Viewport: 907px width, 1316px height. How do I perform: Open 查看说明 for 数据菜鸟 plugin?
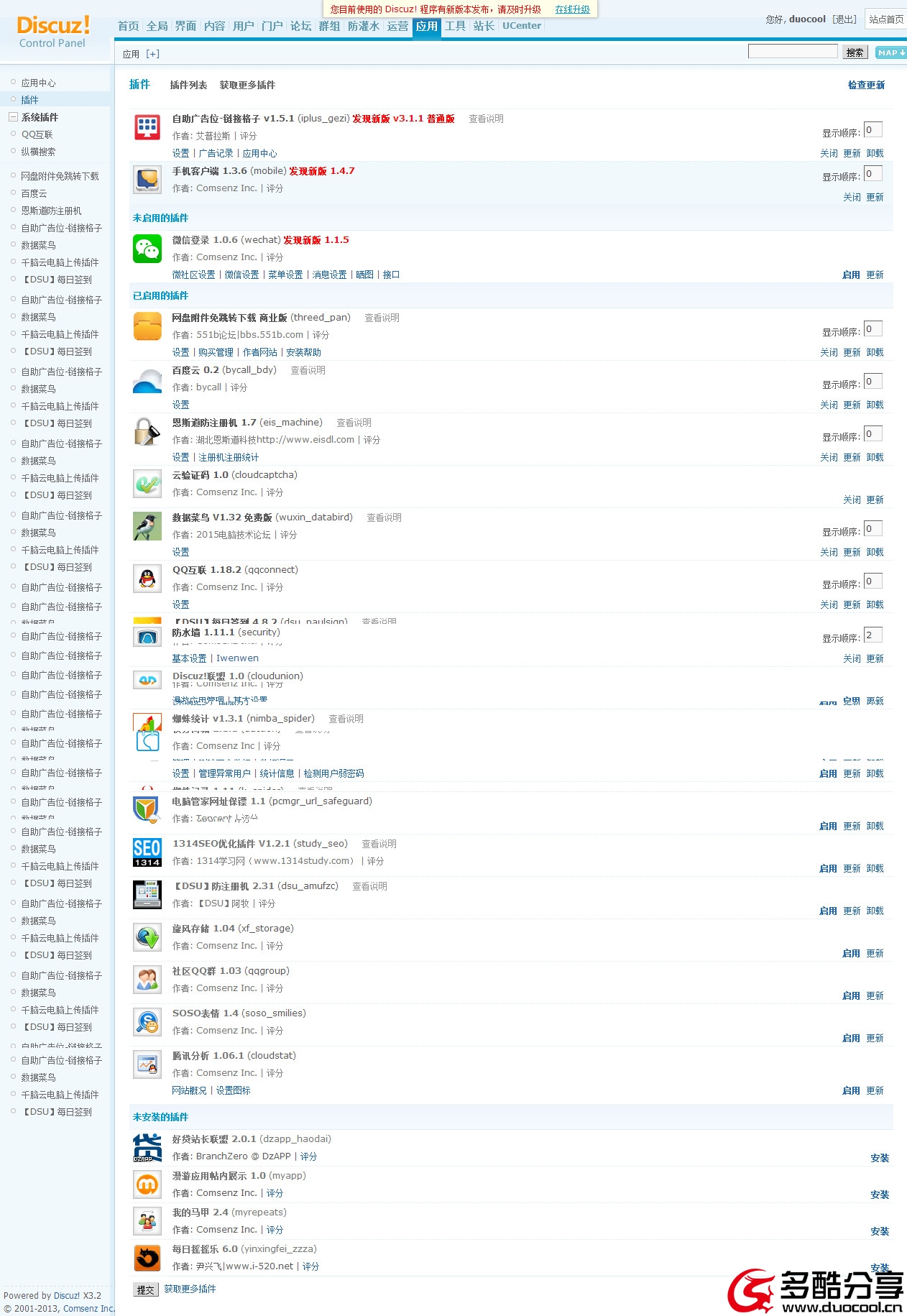[x=384, y=517]
